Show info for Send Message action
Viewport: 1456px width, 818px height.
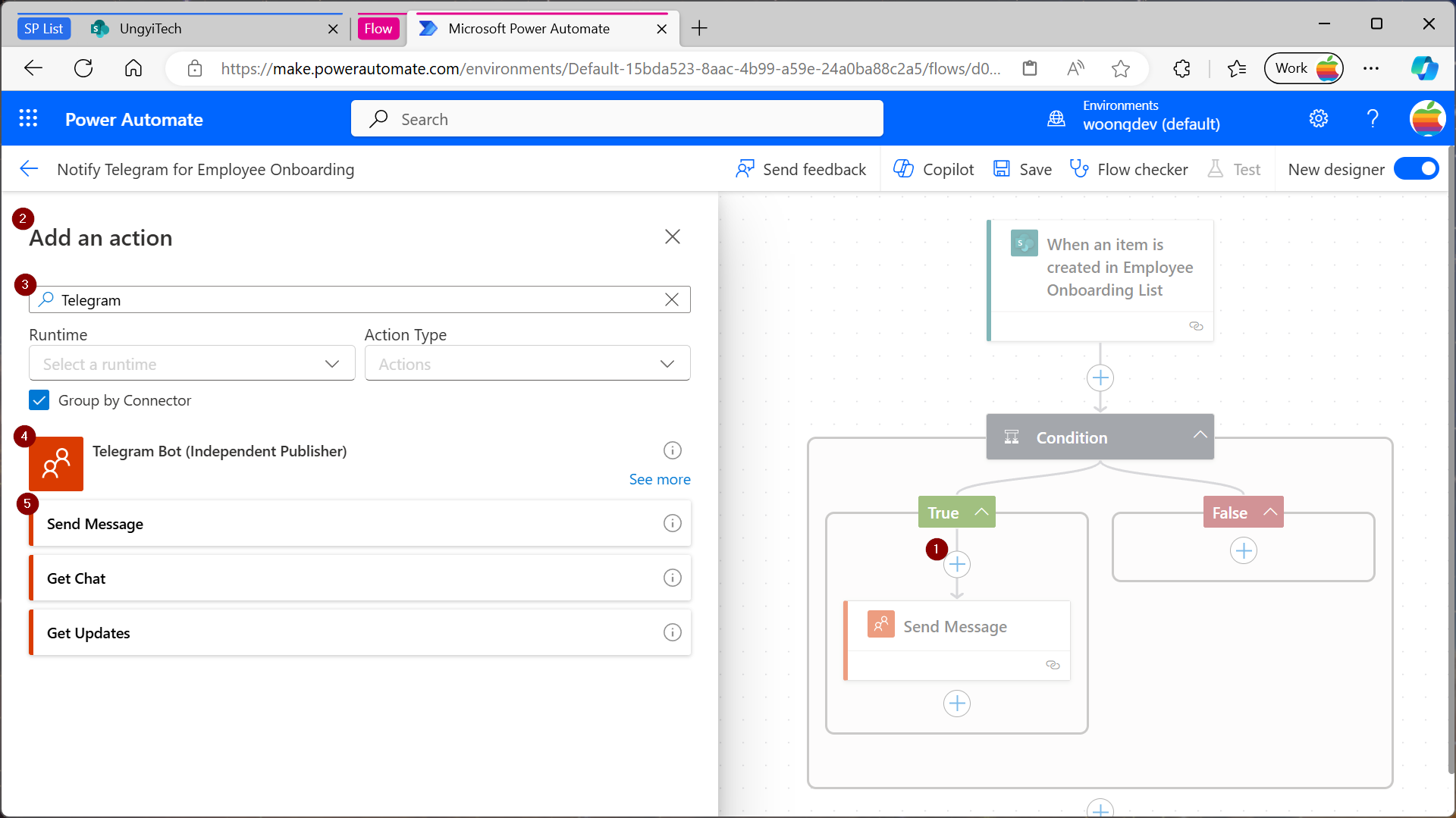click(672, 523)
